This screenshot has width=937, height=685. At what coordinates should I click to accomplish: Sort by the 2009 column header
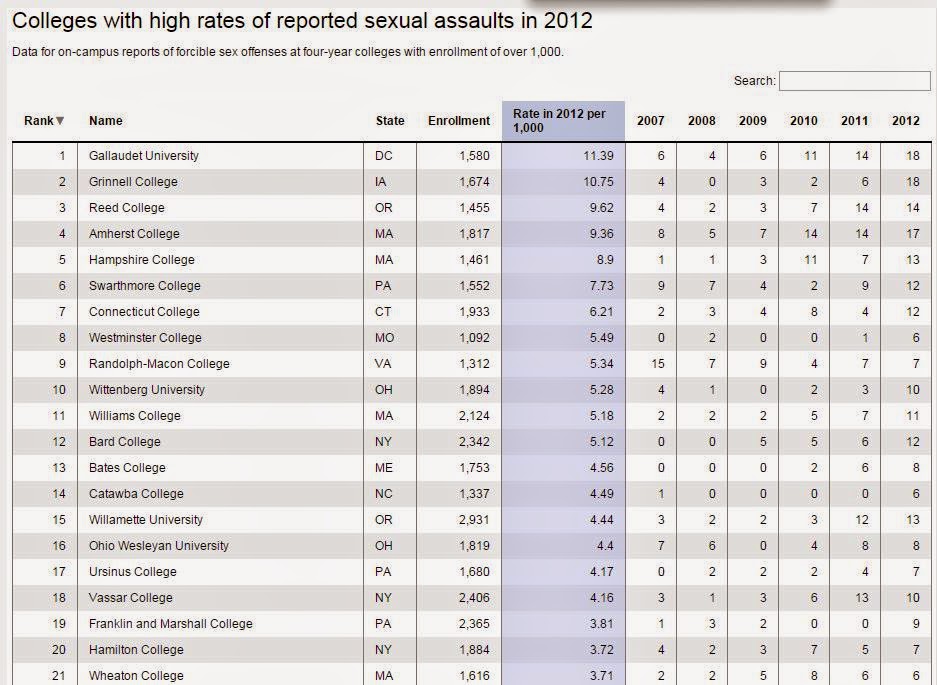click(752, 121)
